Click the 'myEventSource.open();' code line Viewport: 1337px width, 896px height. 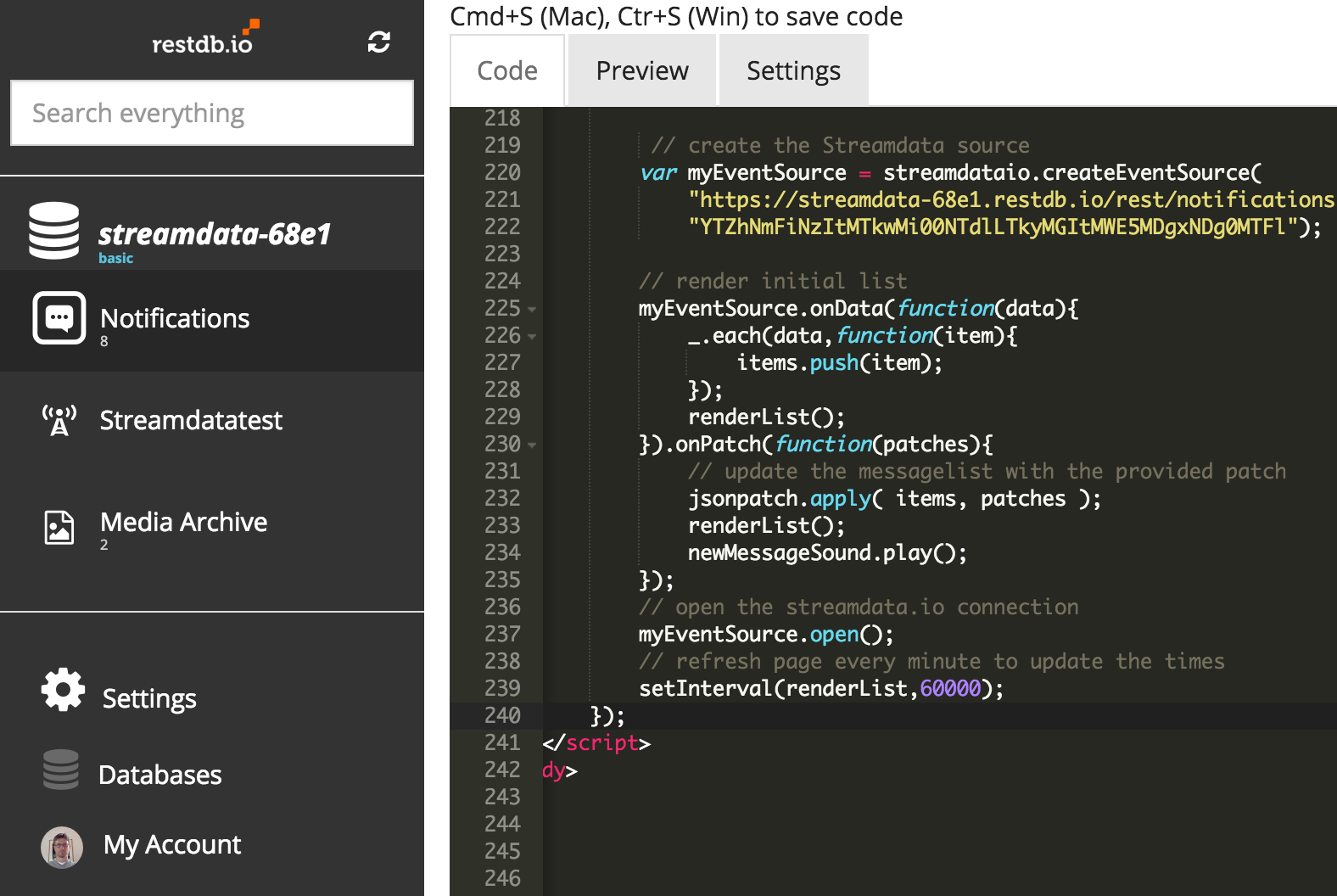tap(766, 634)
